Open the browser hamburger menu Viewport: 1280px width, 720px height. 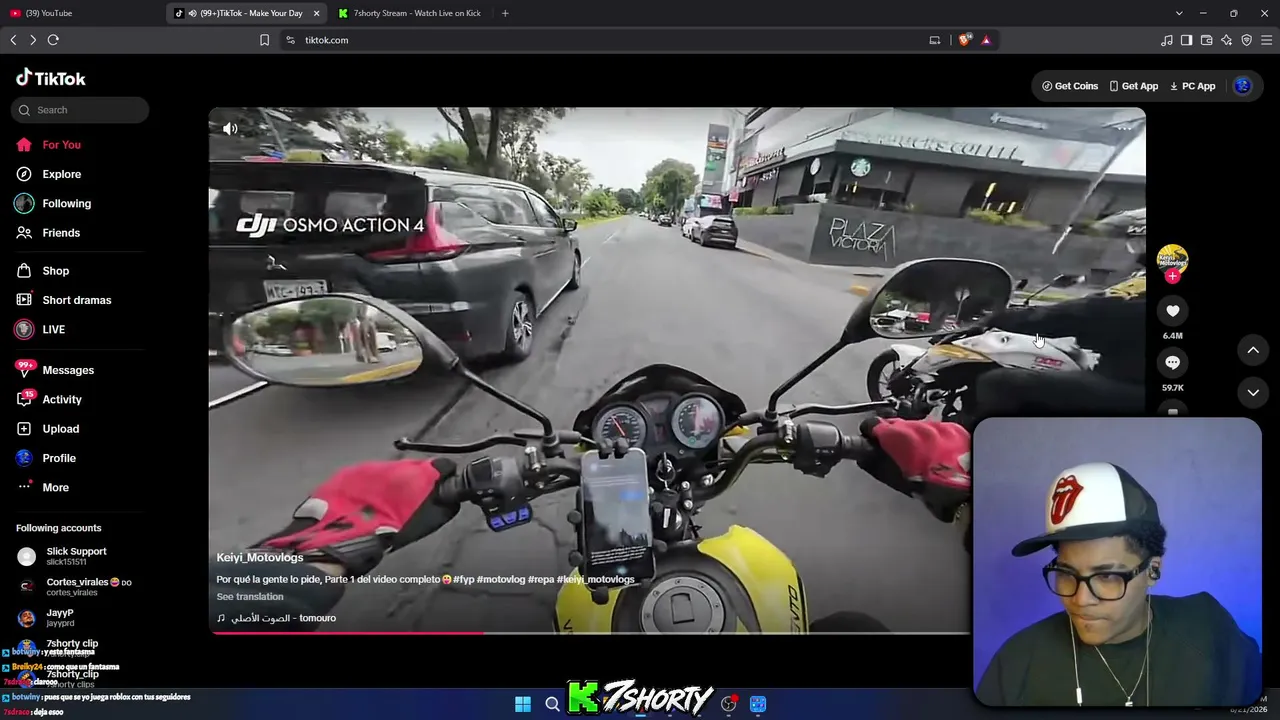click(x=1266, y=40)
